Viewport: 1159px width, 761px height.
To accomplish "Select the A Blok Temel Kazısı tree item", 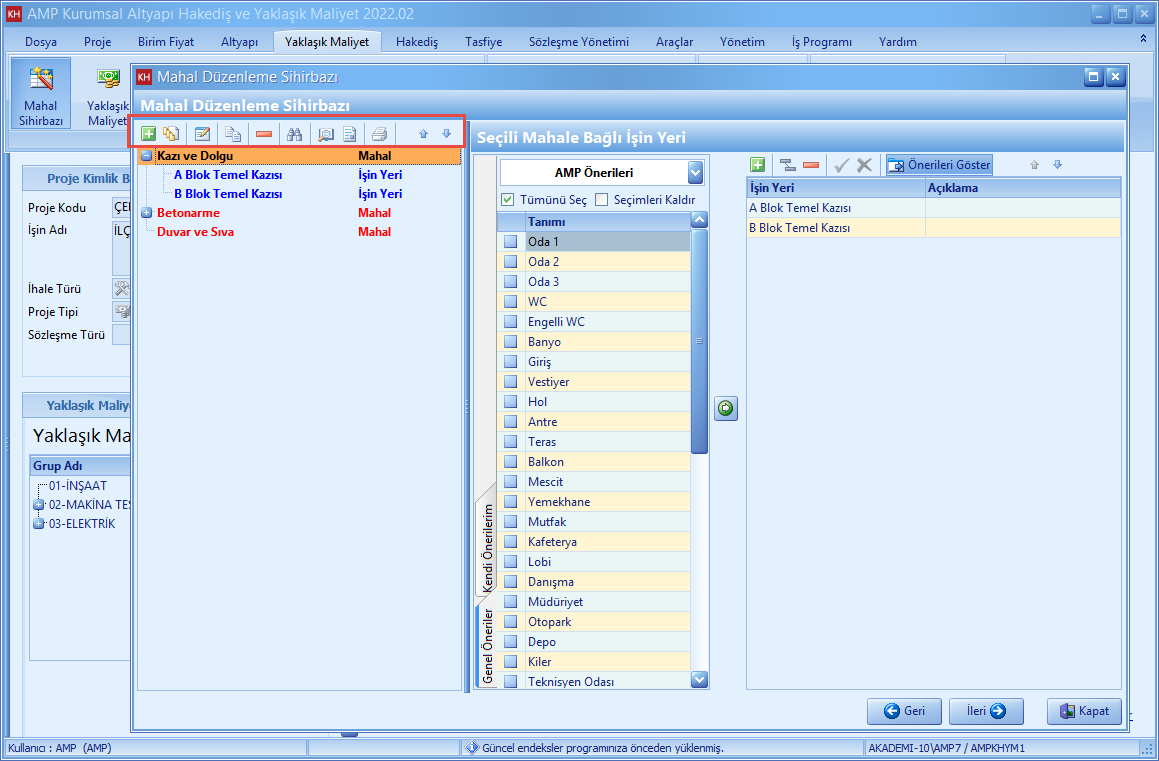I will [x=227, y=175].
